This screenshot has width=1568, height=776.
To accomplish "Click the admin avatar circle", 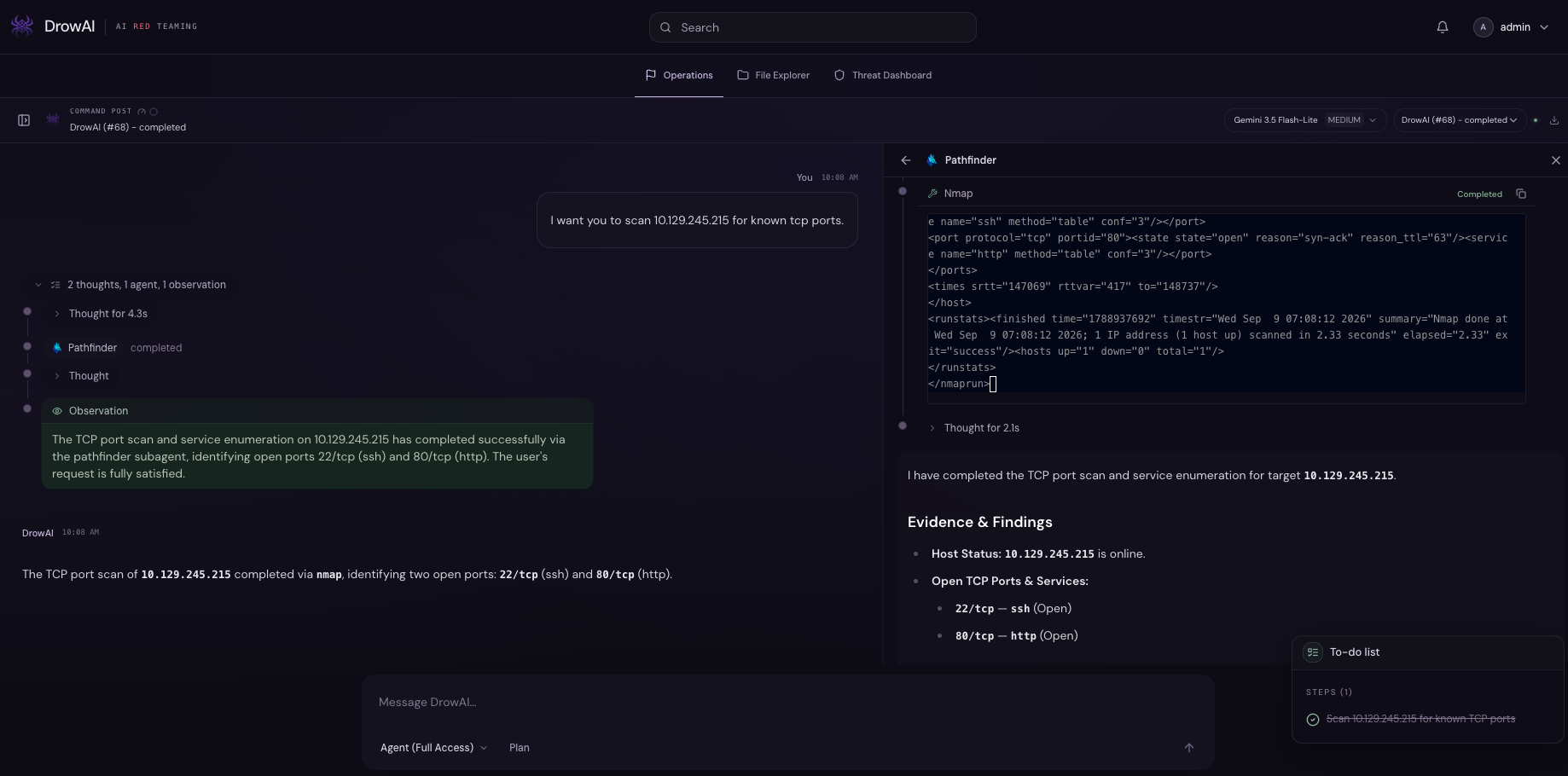I will 1484,27.
